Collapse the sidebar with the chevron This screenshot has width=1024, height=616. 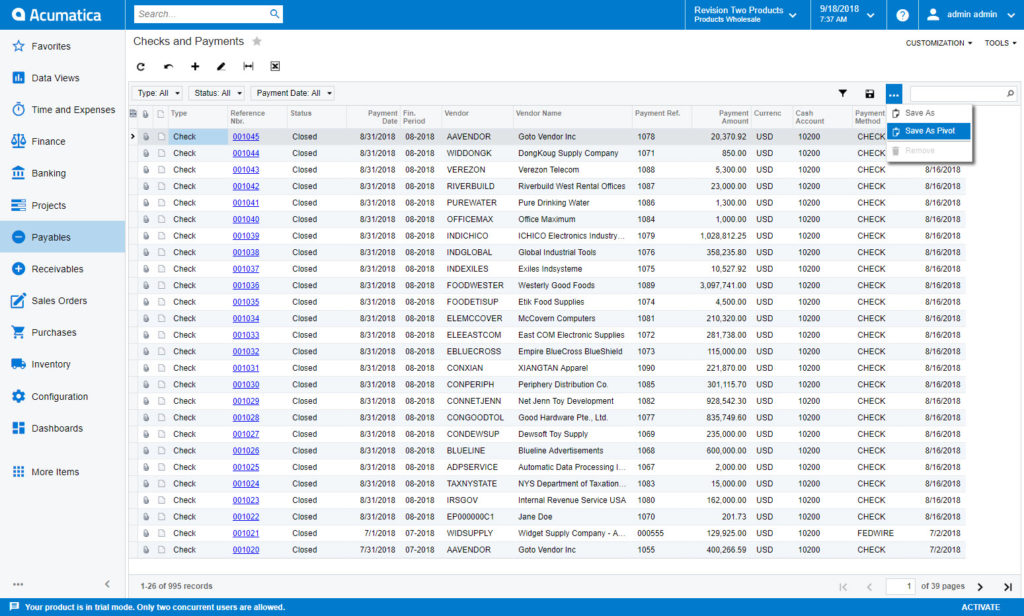tap(109, 584)
